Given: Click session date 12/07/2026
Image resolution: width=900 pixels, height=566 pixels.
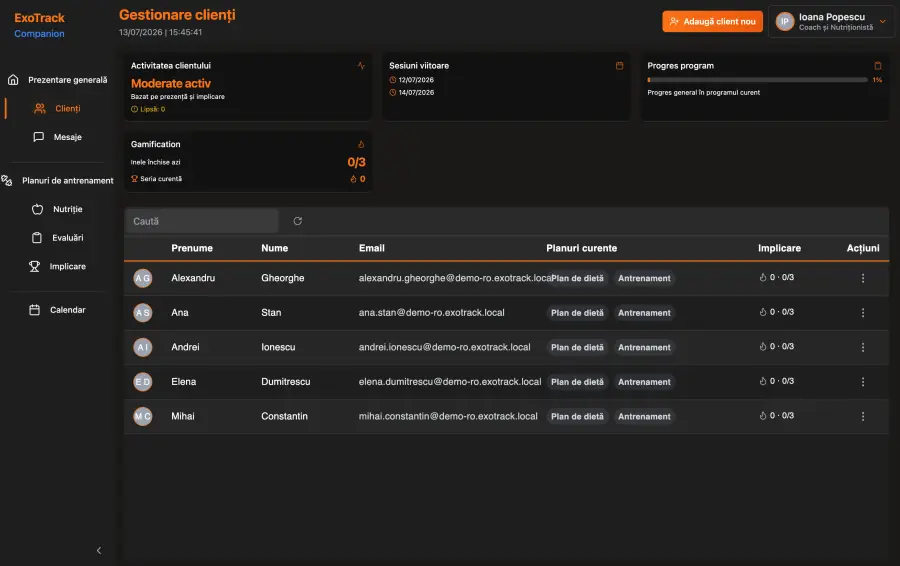Looking at the screenshot, I should [416, 80].
